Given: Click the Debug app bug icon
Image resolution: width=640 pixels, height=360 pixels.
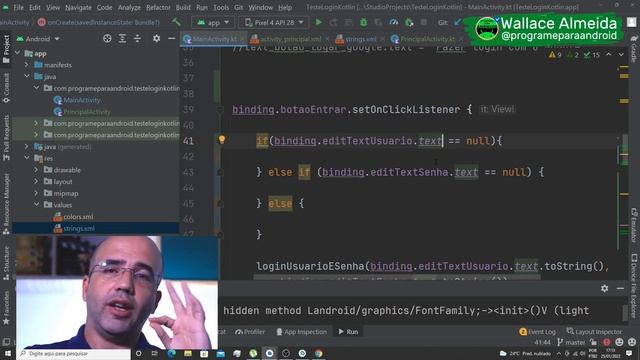Looking at the screenshot, I should pyautogui.click(x=363, y=22).
